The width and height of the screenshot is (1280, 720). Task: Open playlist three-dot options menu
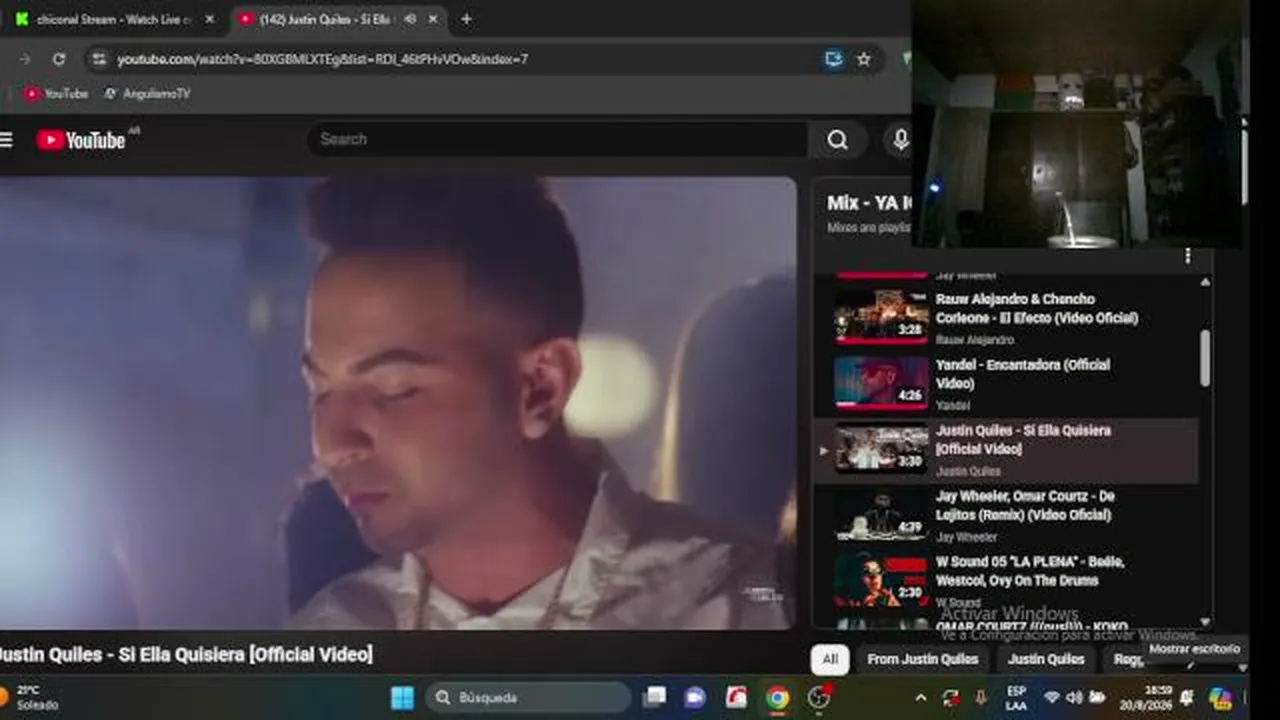1187,256
